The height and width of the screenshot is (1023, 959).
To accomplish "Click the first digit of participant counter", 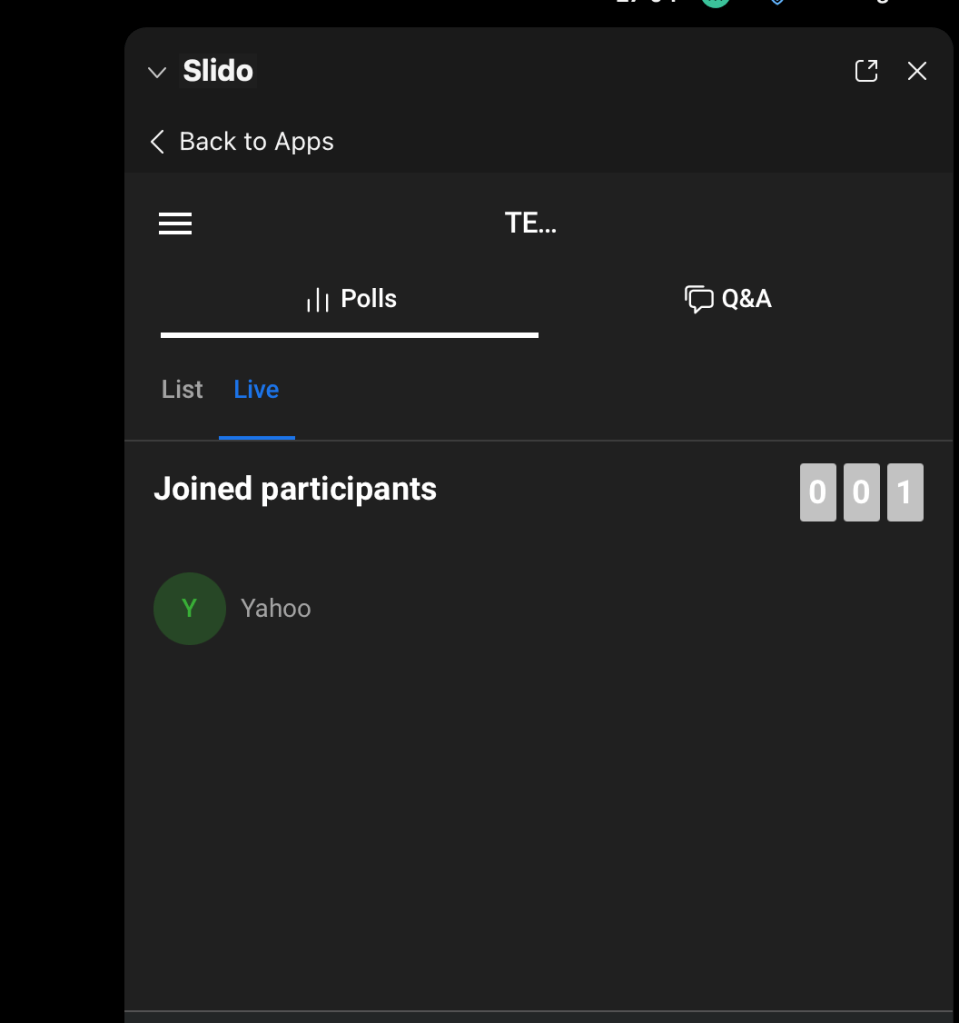I will 817,493.
